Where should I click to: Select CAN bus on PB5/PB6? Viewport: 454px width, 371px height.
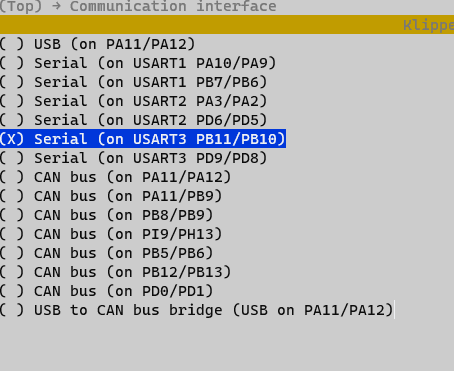pos(106,253)
